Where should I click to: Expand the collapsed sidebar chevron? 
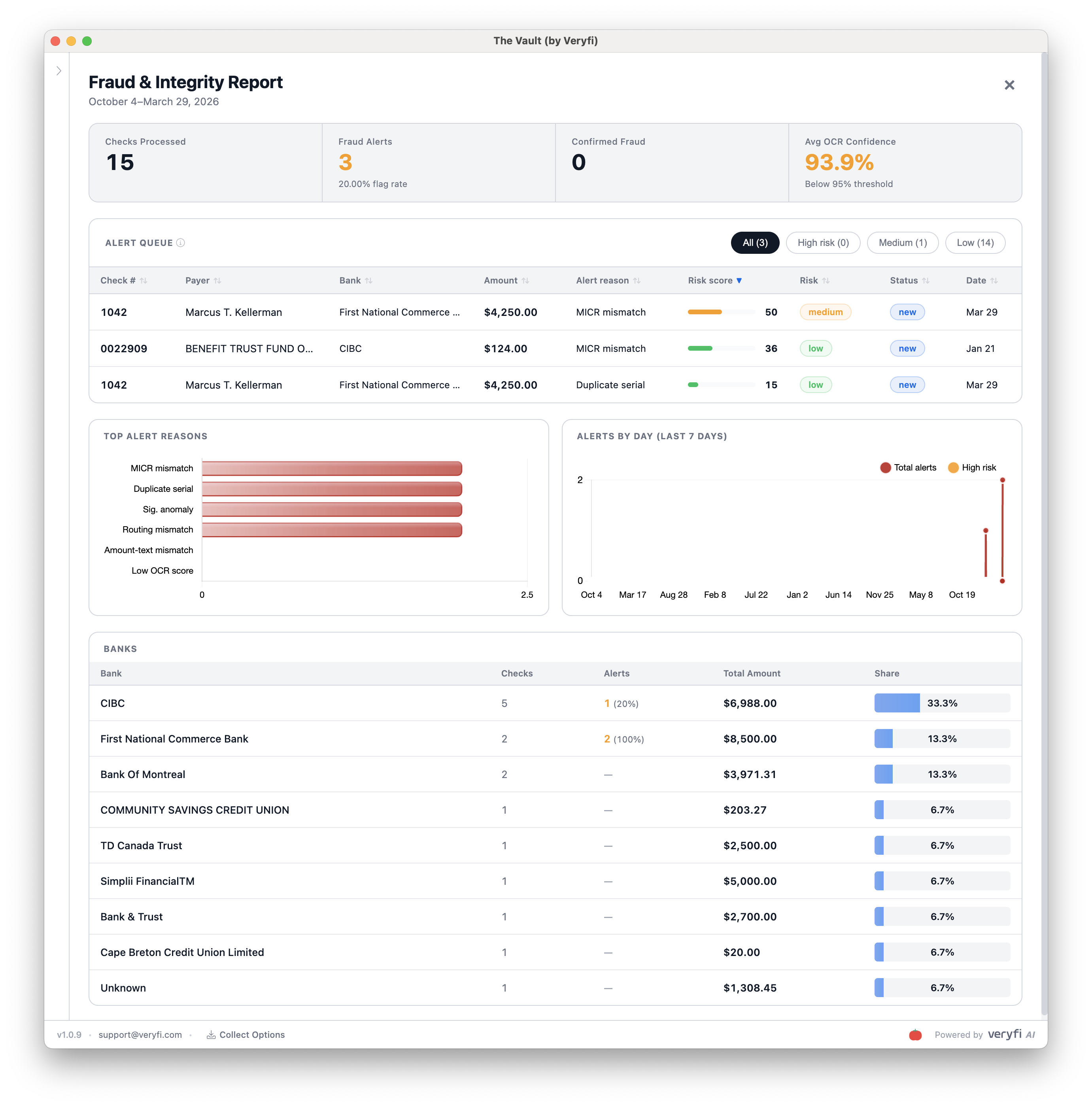click(59, 71)
